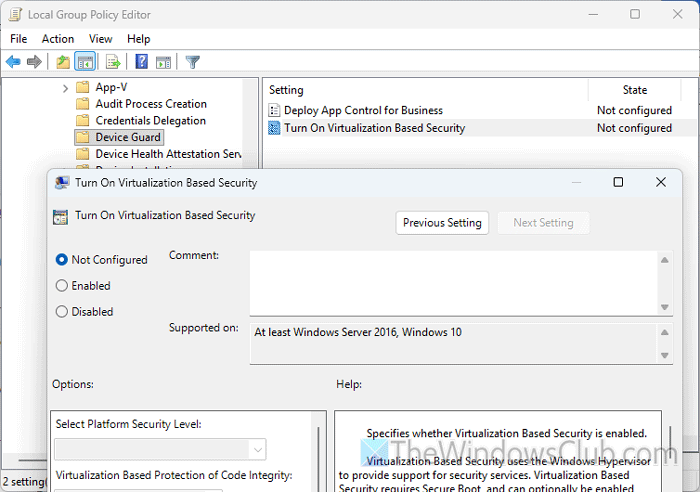This screenshot has width=700, height=492.
Task: Click the Select Platform Security Level label
Action: [129, 424]
